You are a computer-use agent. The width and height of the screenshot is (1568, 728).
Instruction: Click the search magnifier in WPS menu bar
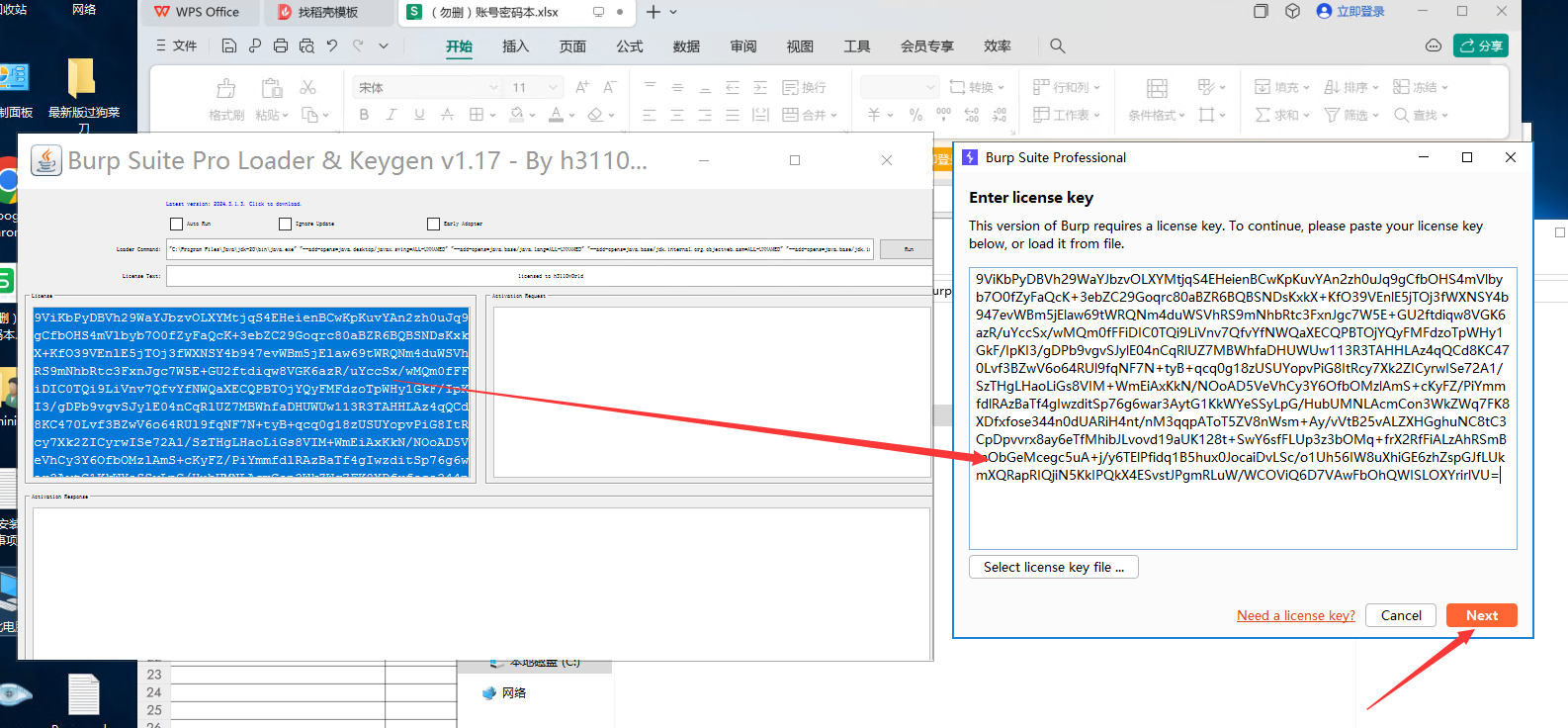click(x=1057, y=45)
